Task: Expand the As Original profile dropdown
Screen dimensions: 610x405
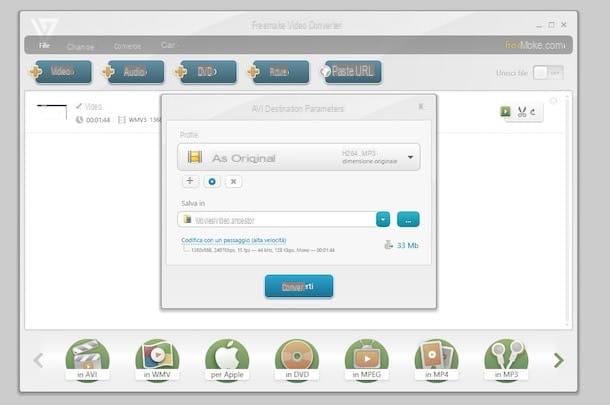Action: [298, 157]
